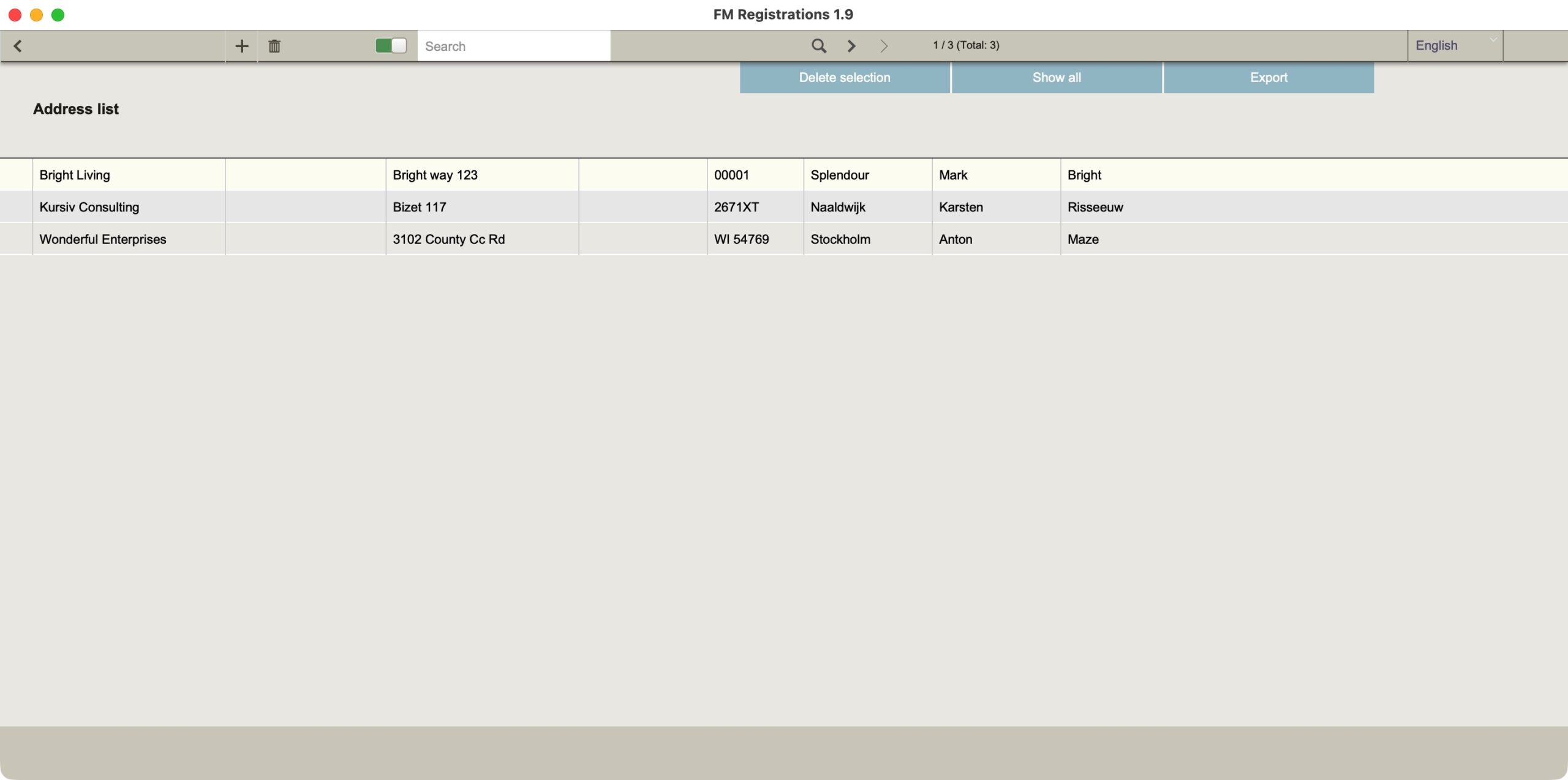Image resolution: width=1568 pixels, height=780 pixels.
Task: Toggle the green switch in toolbar
Action: pyautogui.click(x=391, y=46)
